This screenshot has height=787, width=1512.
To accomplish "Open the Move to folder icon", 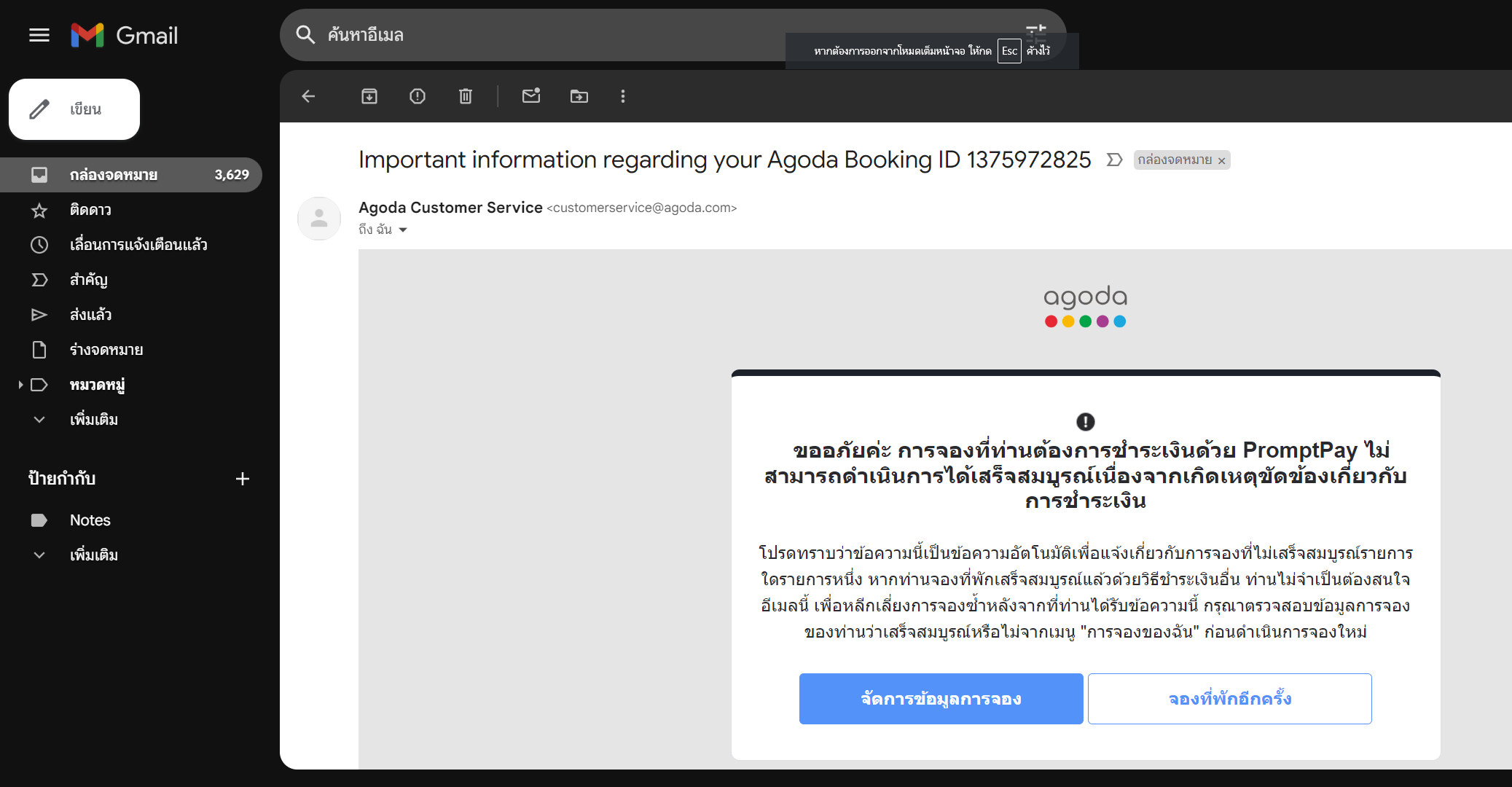I will coord(579,96).
